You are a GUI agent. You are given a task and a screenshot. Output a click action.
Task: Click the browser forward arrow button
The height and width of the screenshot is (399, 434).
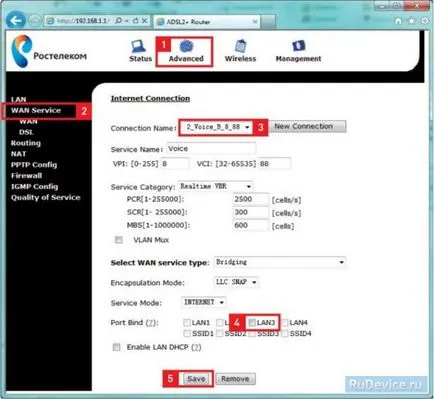click(x=34, y=21)
